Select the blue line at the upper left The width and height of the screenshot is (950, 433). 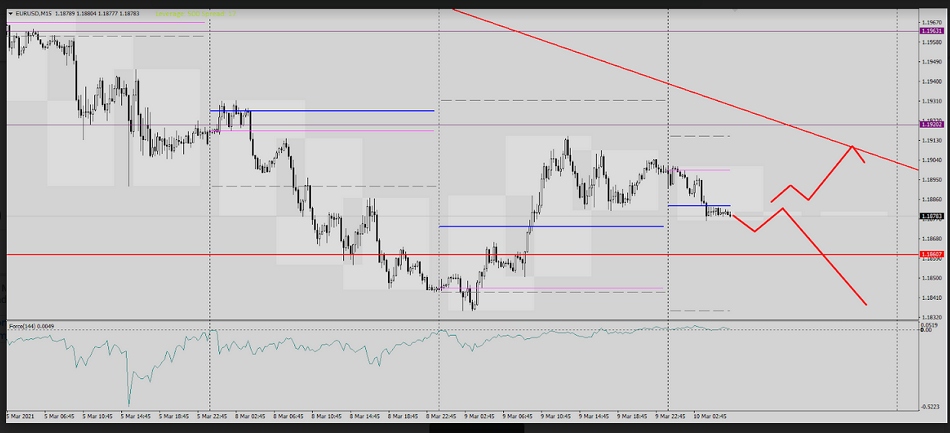point(320,110)
